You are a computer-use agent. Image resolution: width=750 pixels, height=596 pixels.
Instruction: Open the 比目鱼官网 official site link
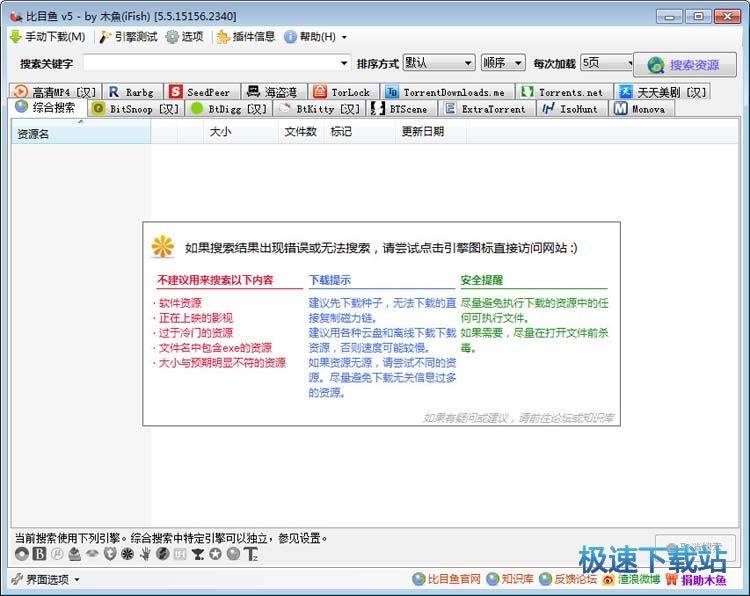tap(447, 579)
